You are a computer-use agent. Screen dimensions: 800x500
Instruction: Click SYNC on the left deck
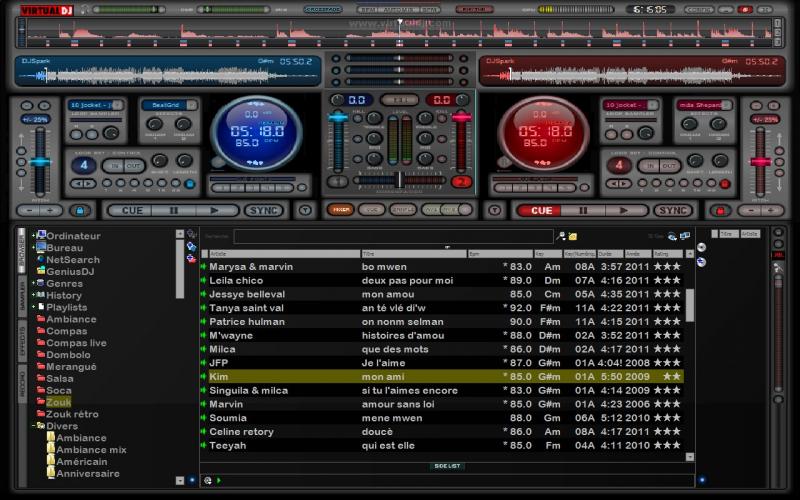point(264,211)
